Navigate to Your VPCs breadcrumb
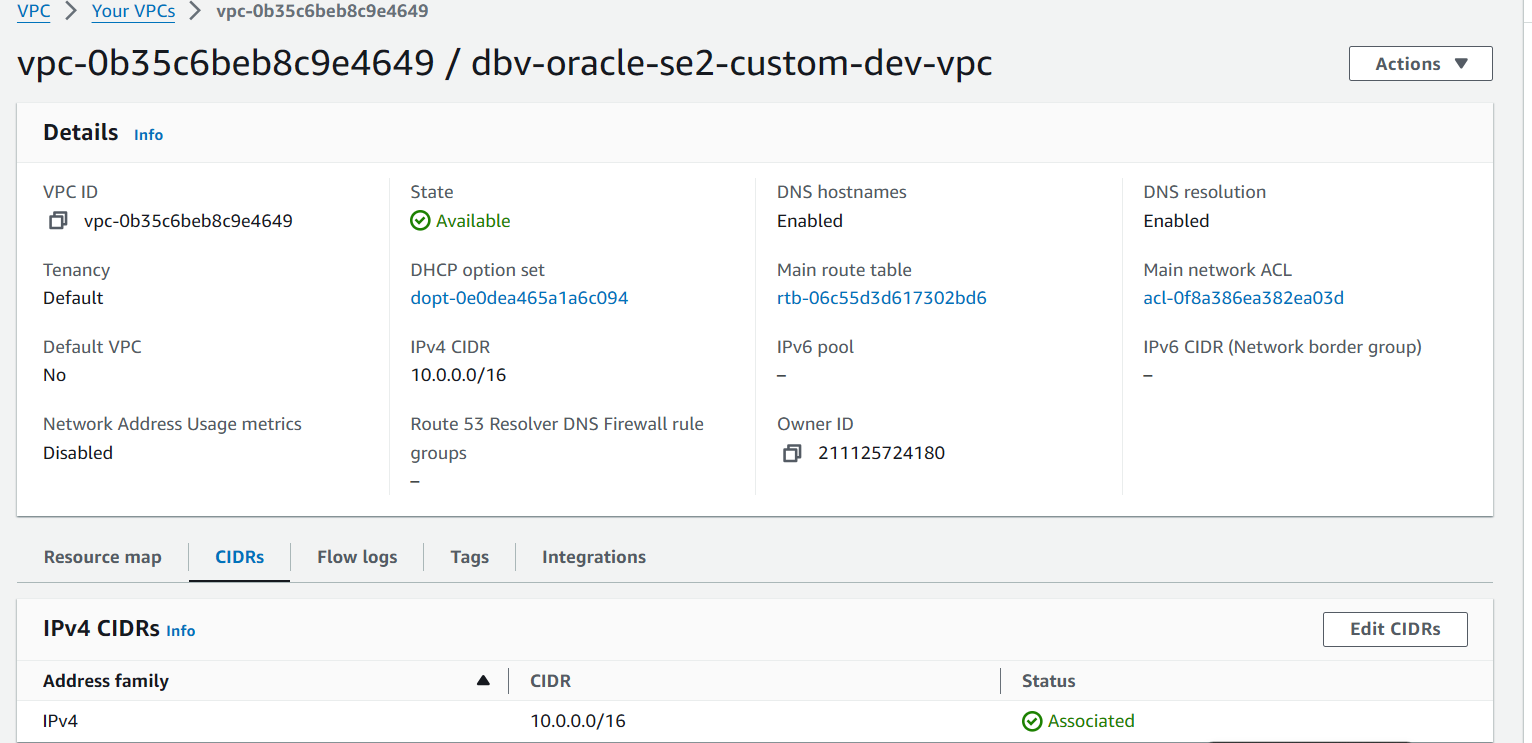1532x743 pixels. [x=133, y=12]
